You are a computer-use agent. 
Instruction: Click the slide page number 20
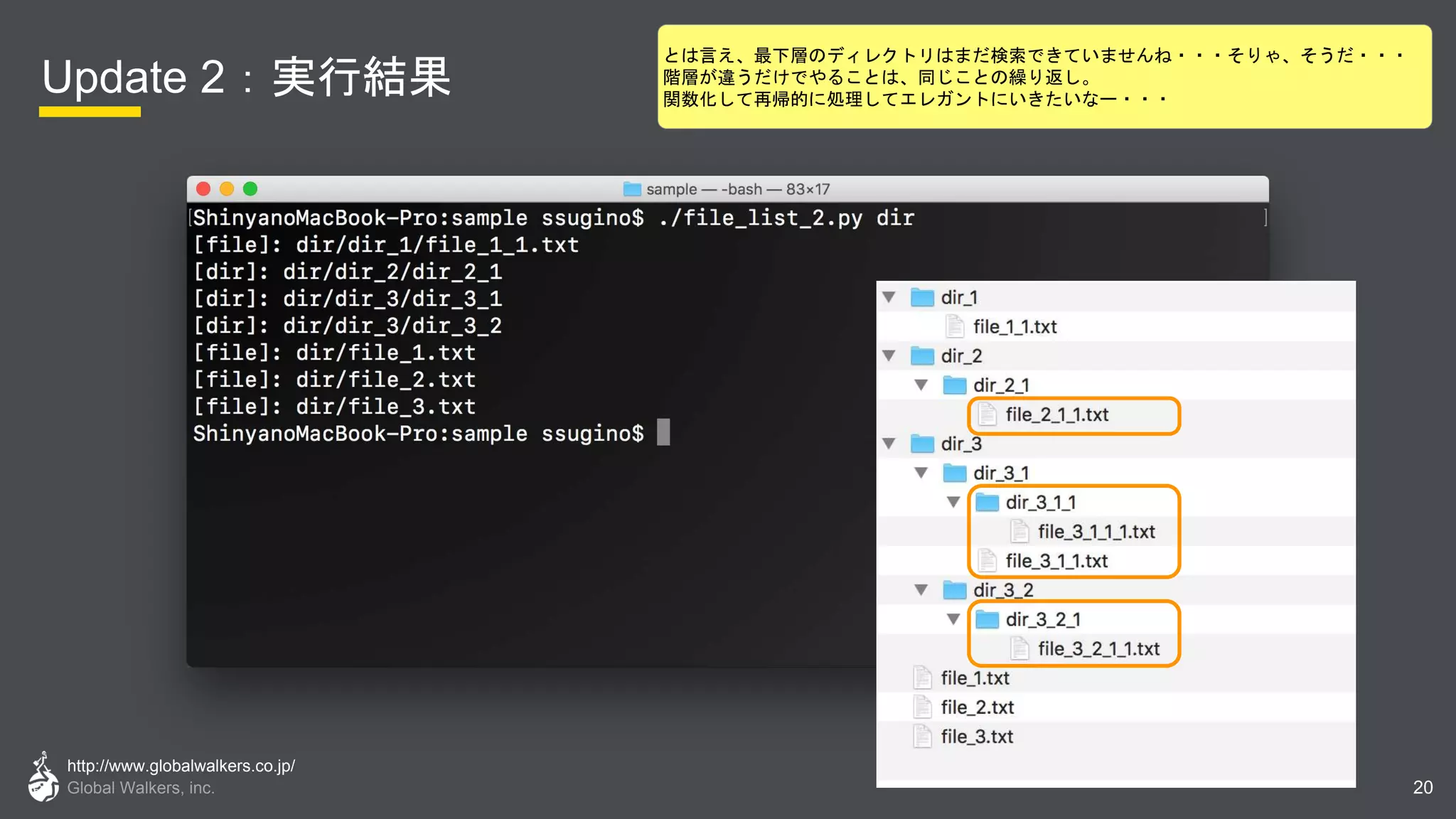(1423, 787)
